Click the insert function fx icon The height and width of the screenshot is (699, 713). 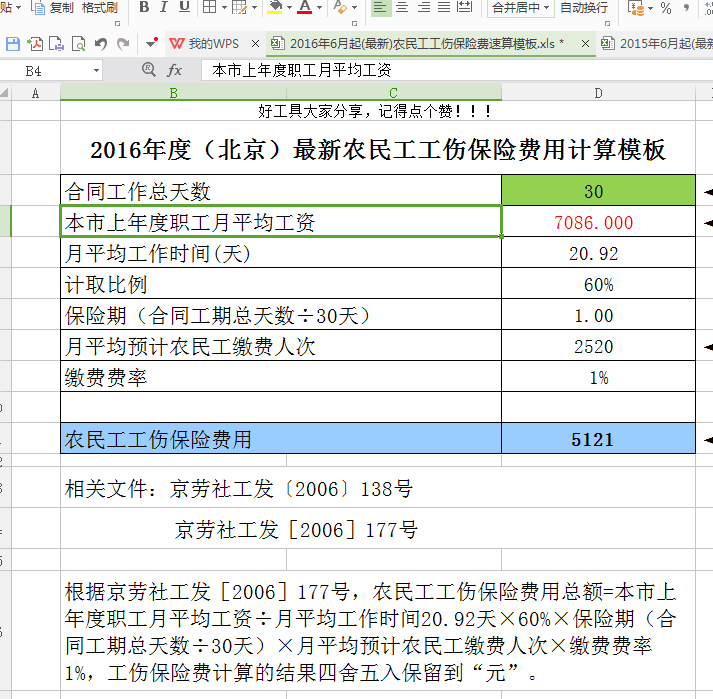point(174,70)
